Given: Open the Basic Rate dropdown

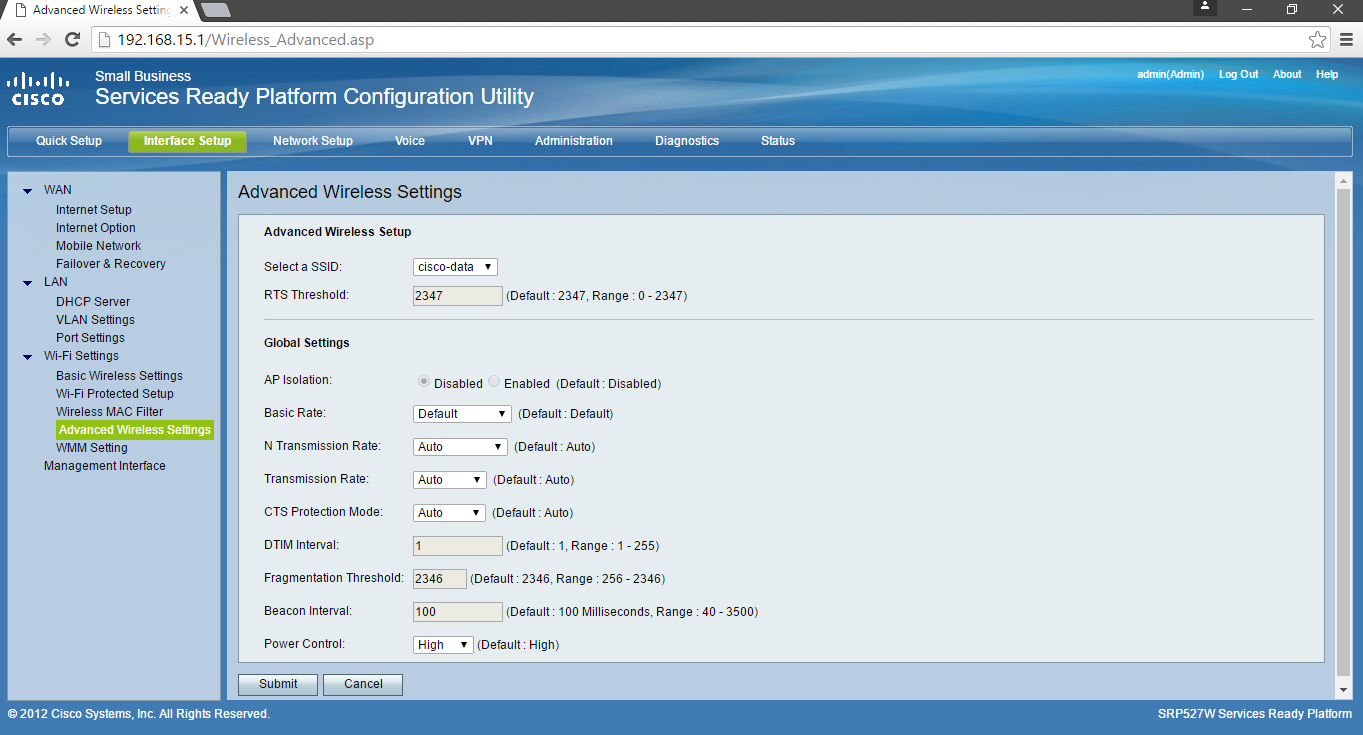Looking at the screenshot, I should (462, 414).
